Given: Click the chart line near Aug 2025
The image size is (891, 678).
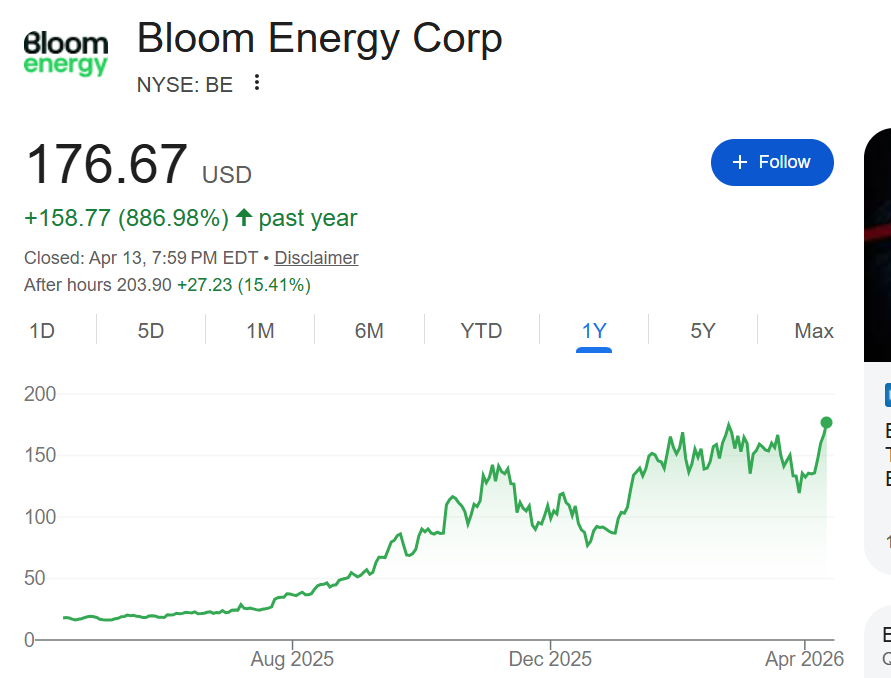Looking at the screenshot, I should [x=292, y=596].
